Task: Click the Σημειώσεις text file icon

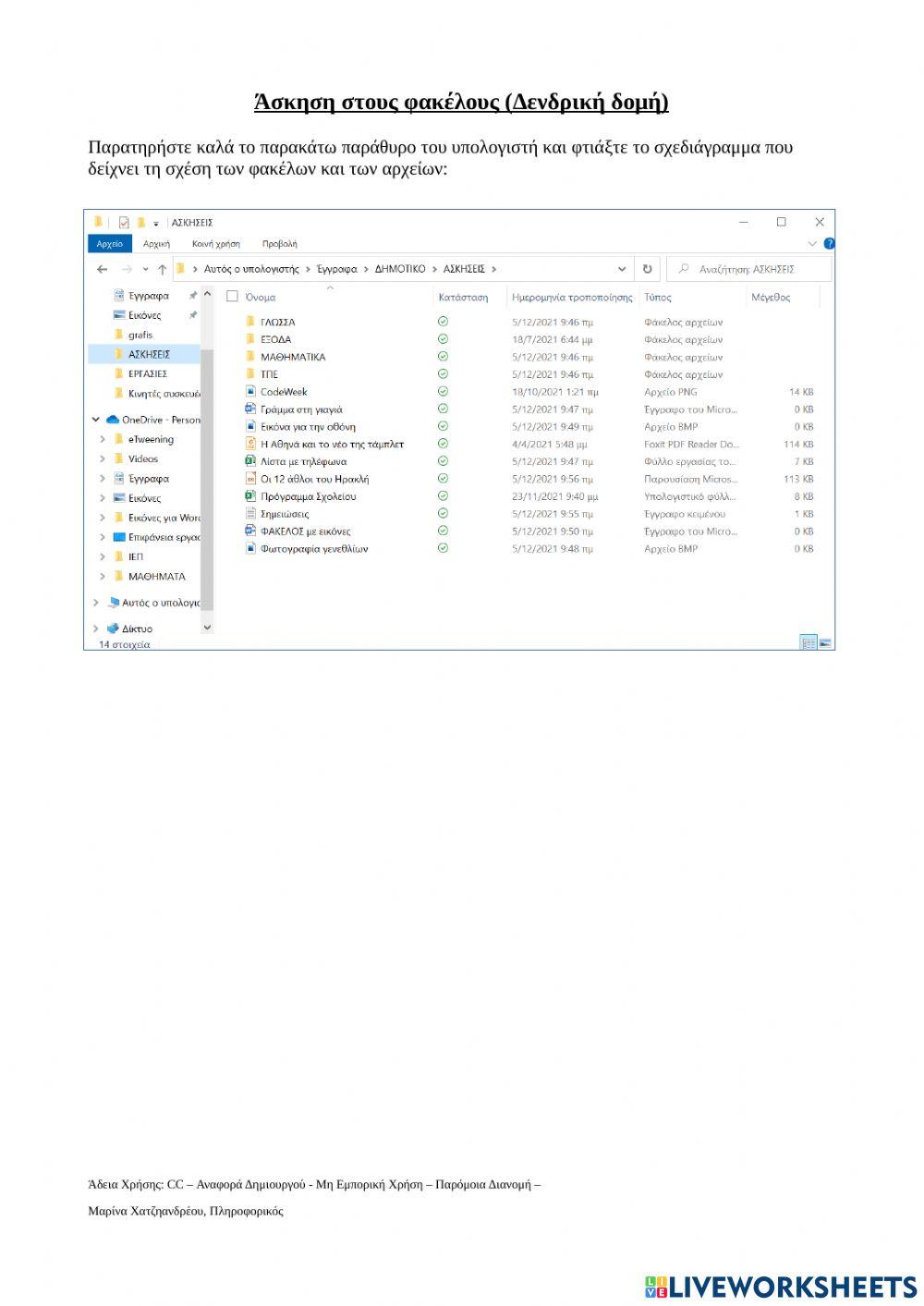Action: point(250,514)
